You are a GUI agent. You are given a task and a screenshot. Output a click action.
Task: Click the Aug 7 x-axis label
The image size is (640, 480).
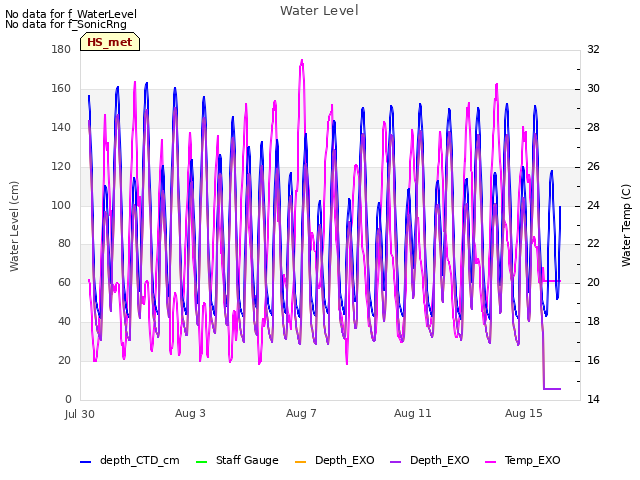(x=301, y=413)
